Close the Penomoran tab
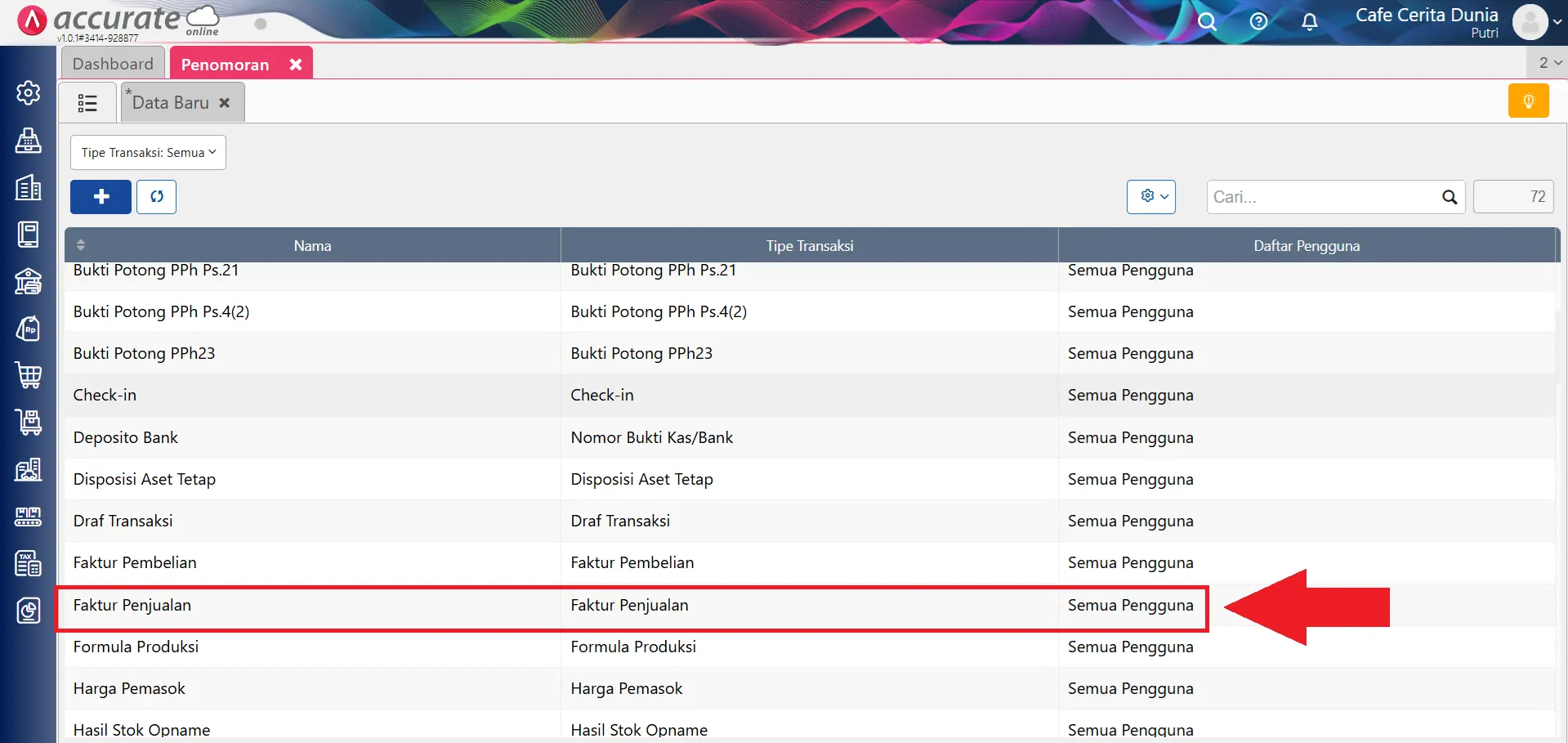The image size is (1568, 743). coord(296,64)
